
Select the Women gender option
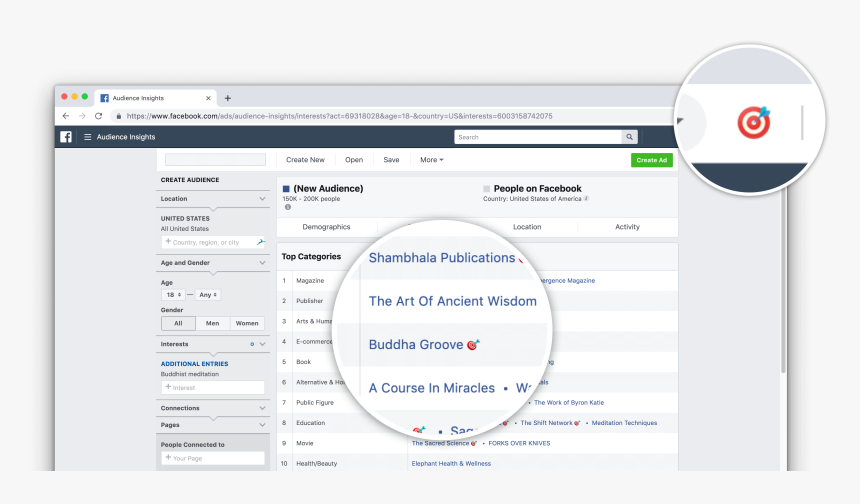(x=247, y=324)
